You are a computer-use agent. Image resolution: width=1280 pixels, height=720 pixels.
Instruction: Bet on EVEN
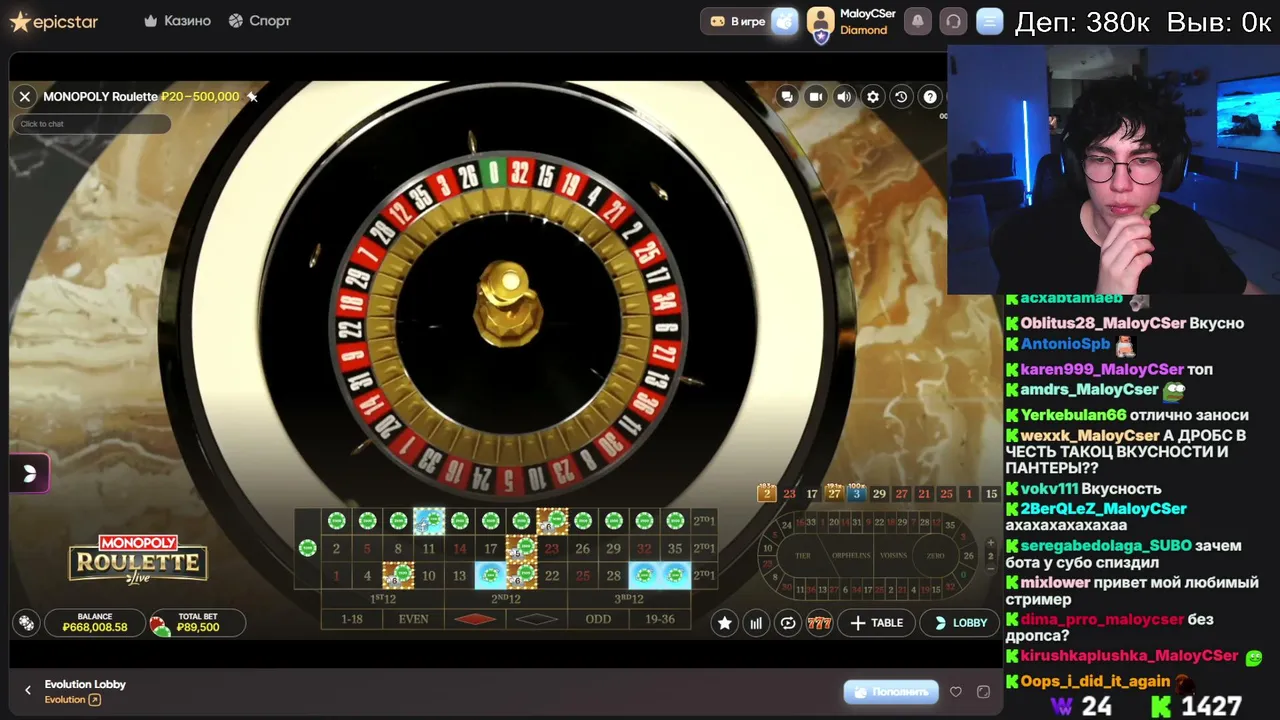tap(413, 619)
